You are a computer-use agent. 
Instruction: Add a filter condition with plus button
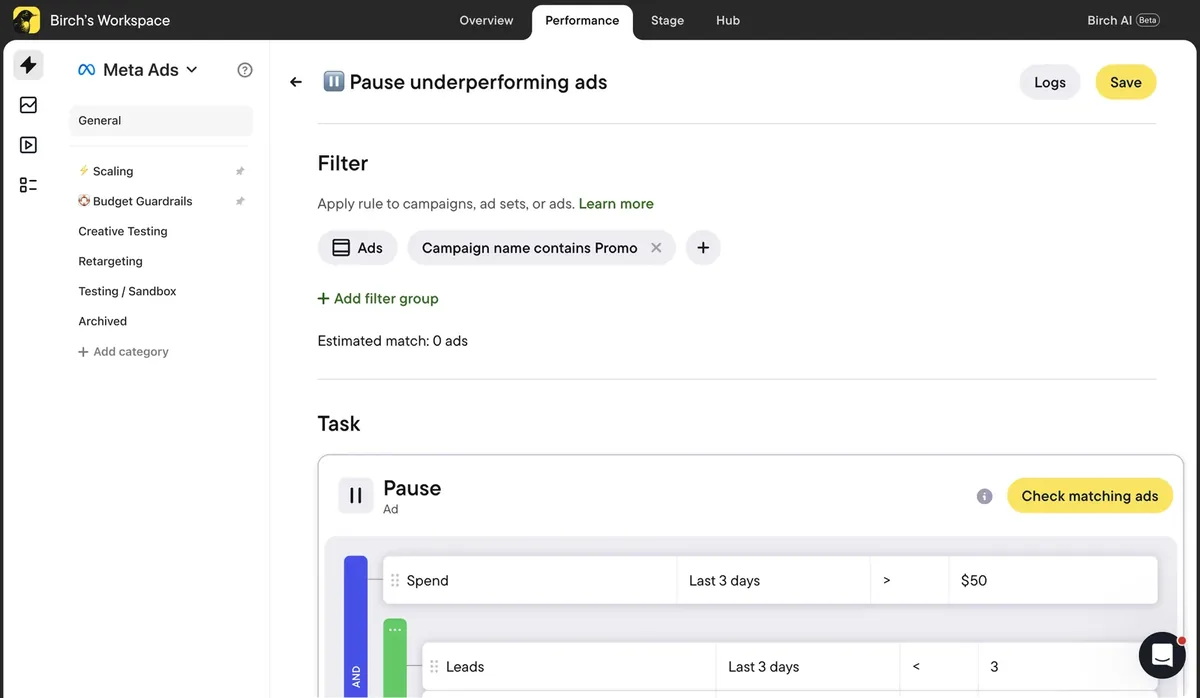point(703,248)
